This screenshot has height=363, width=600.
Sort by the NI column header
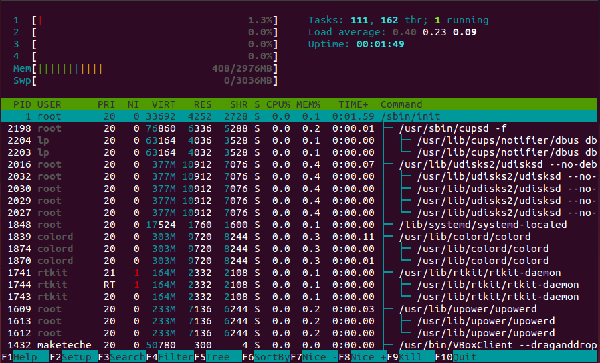pyautogui.click(x=133, y=104)
